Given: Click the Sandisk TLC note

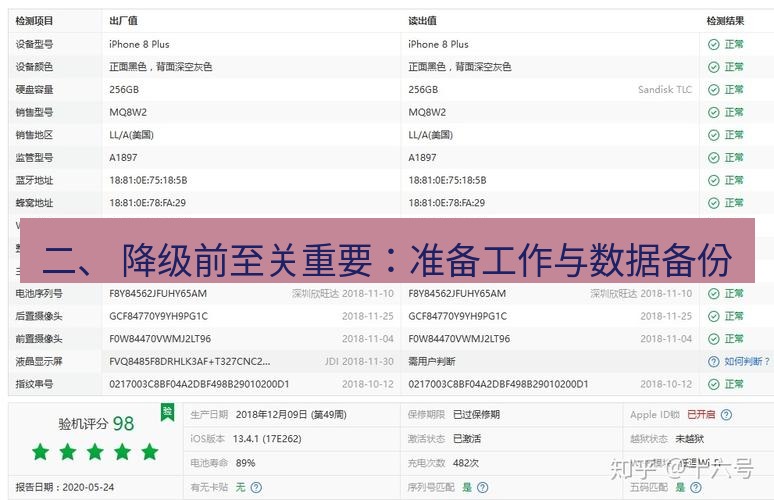Looking at the screenshot, I should click(x=665, y=90).
